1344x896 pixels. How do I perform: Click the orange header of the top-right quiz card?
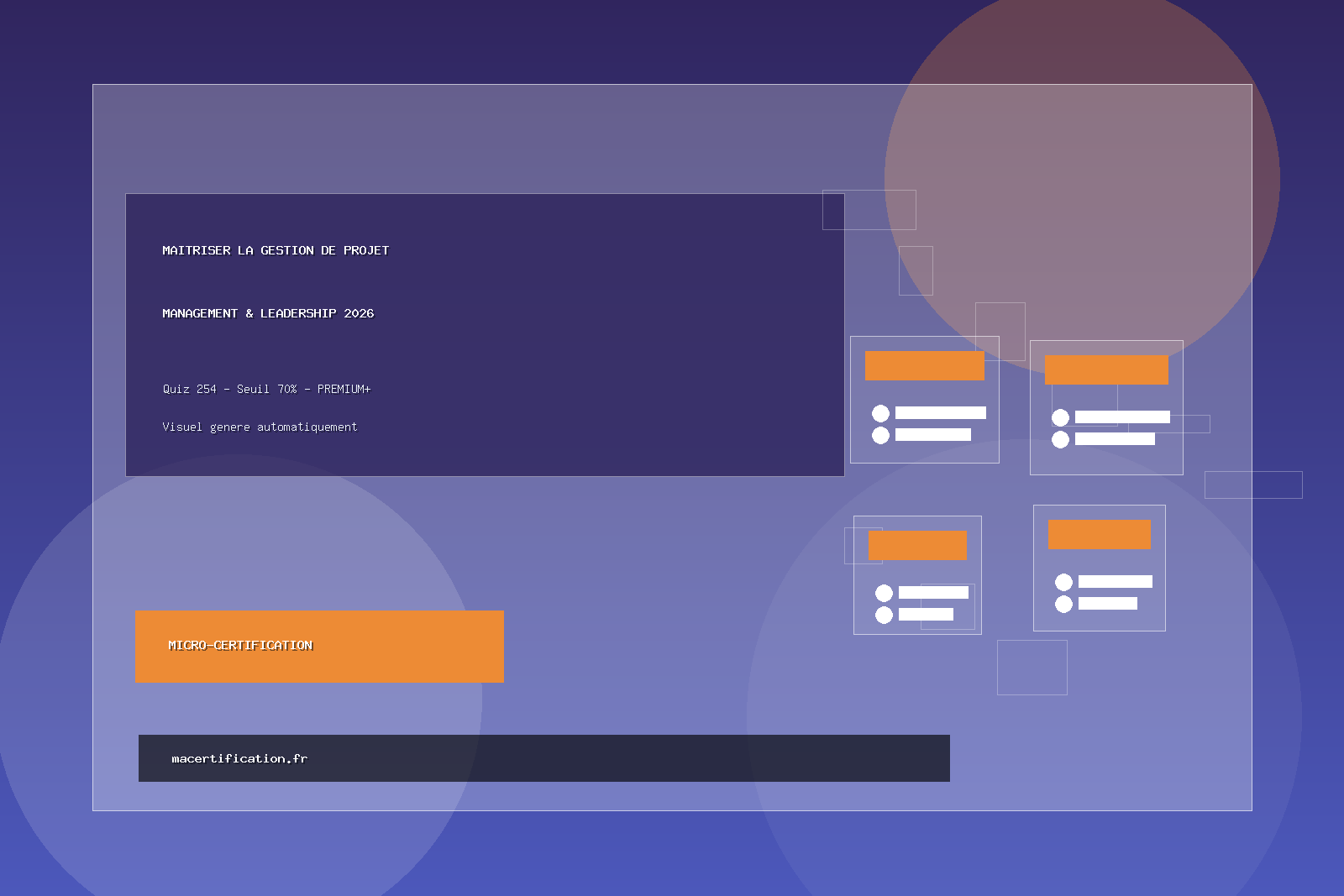point(1107,369)
